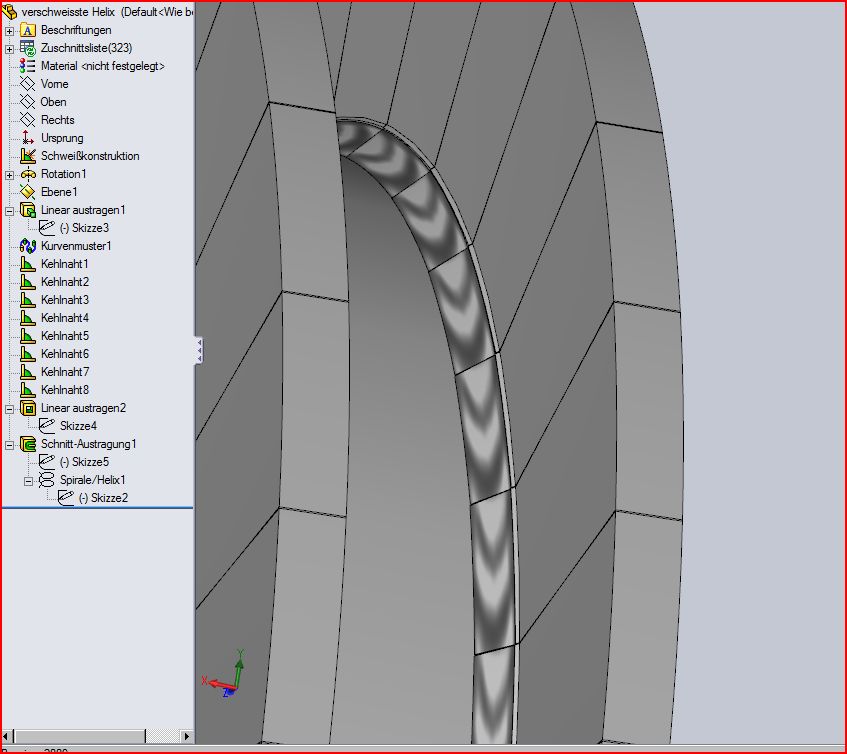Select the '(-) Skizze5' label
Viewport: 847px width, 754px height.
coord(84,462)
